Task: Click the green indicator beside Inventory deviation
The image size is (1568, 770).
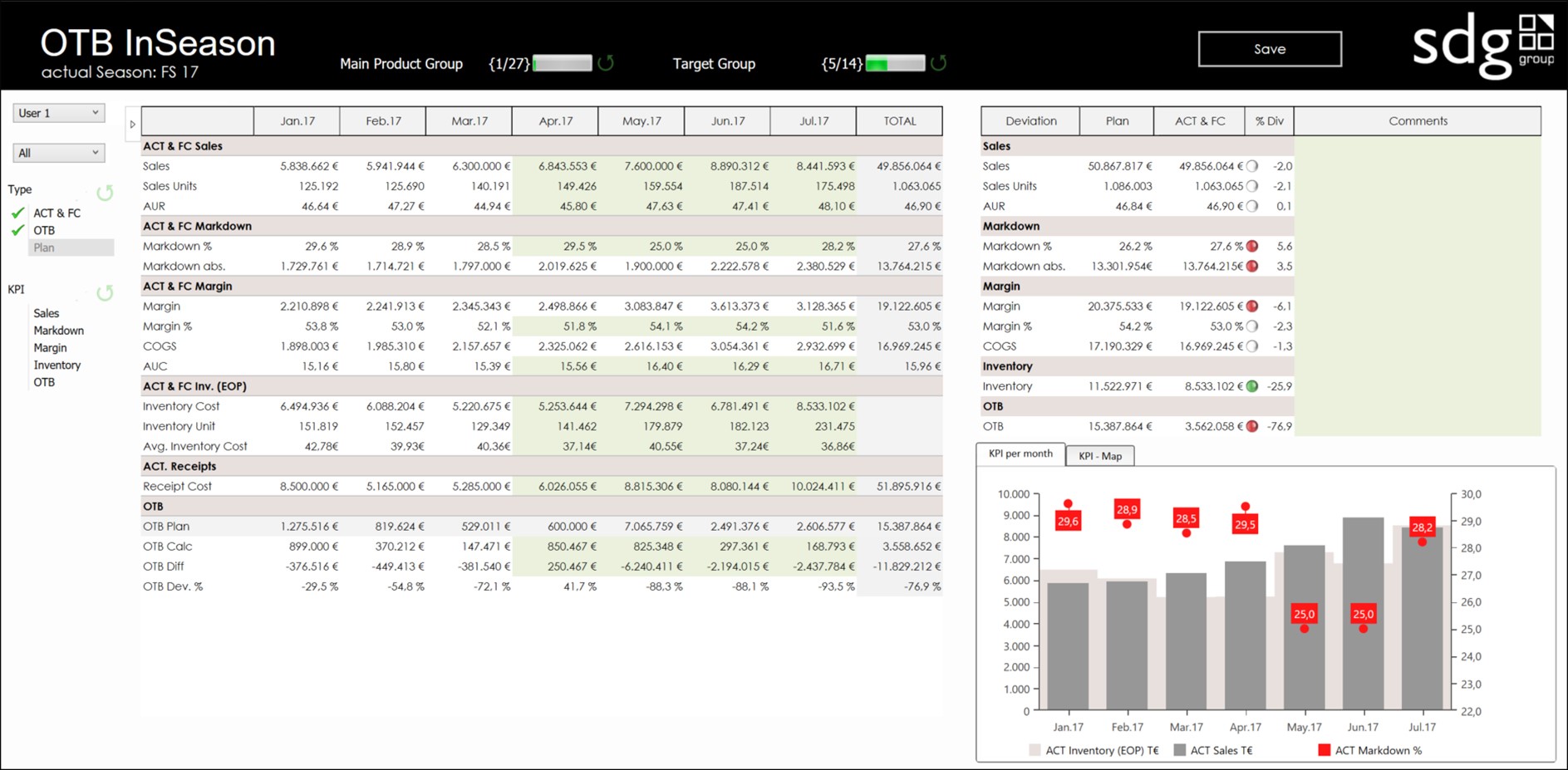Action: tap(1252, 385)
